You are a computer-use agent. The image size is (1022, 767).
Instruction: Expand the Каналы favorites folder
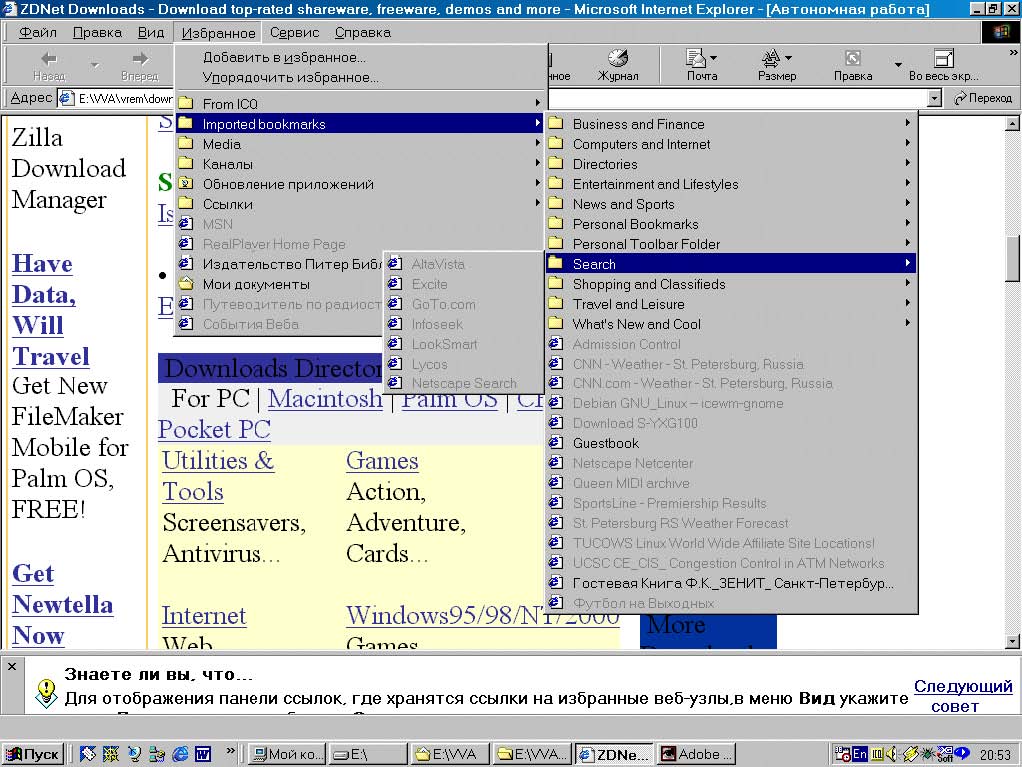pyautogui.click(x=360, y=164)
